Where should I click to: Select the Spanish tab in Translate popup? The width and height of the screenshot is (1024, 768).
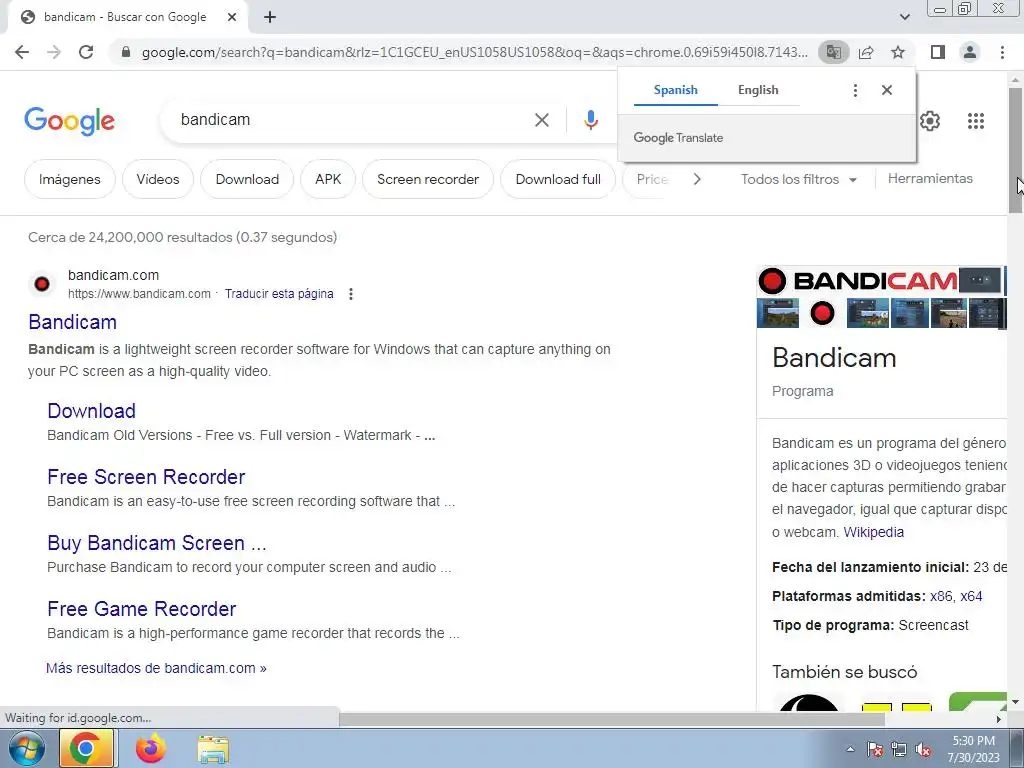675,90
